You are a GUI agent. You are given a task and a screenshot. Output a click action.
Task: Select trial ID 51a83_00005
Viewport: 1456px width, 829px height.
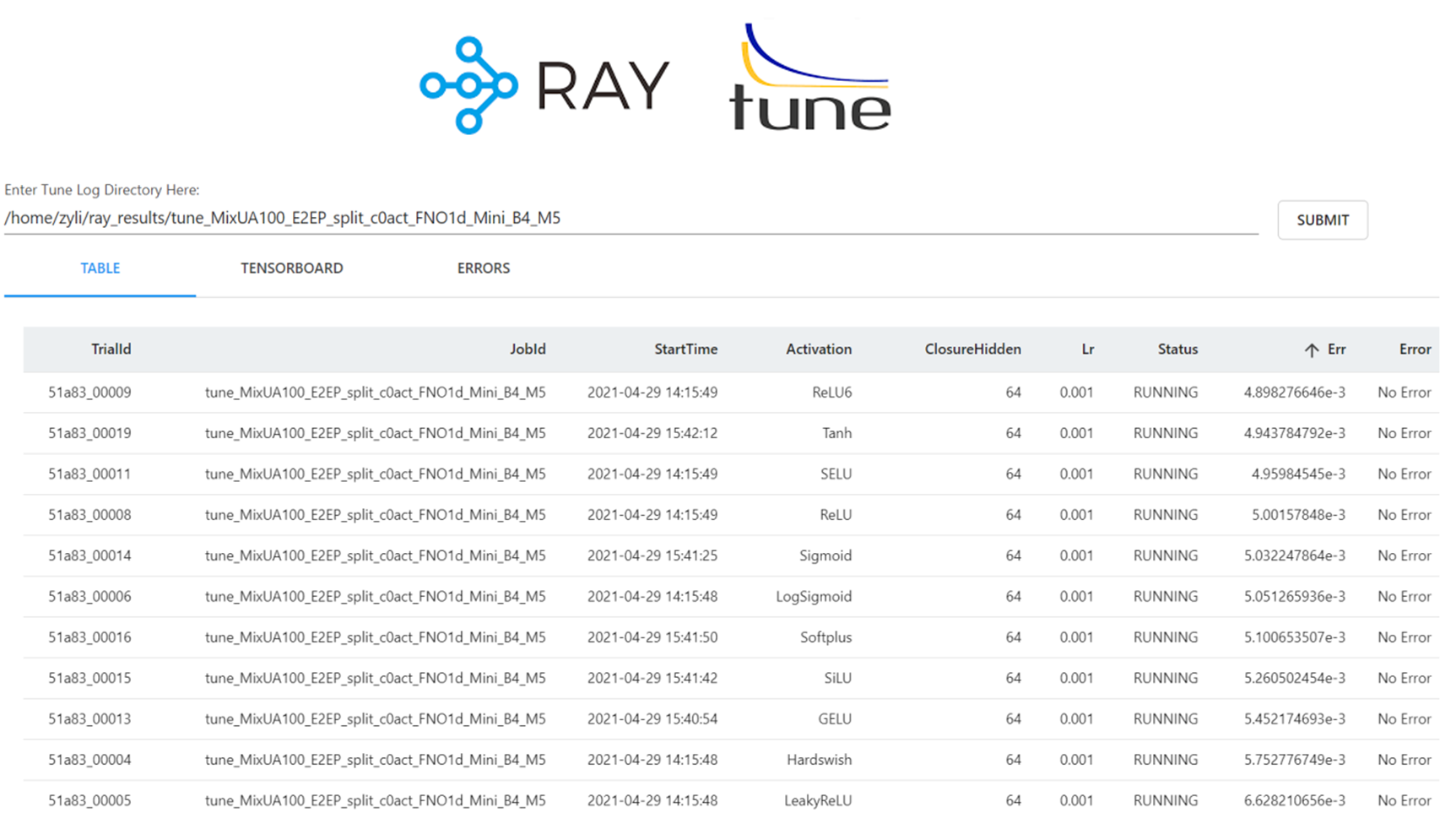[89, 800]
